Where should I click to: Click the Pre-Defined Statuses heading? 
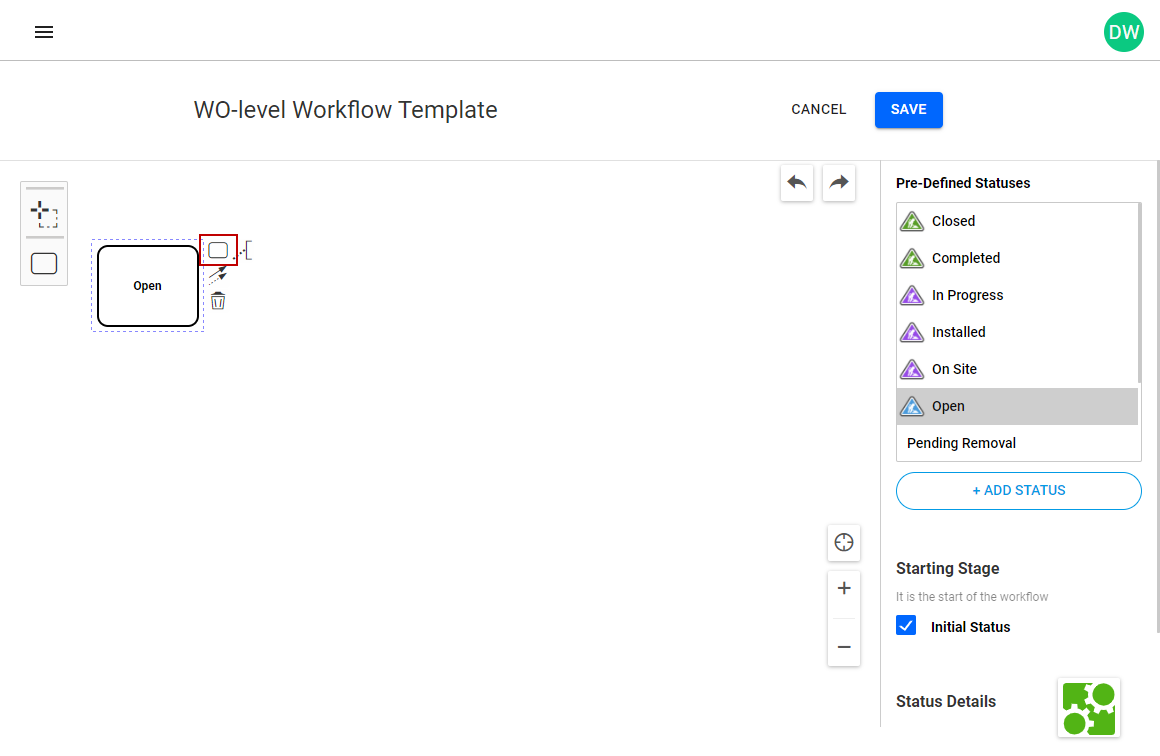pos(962,183)
